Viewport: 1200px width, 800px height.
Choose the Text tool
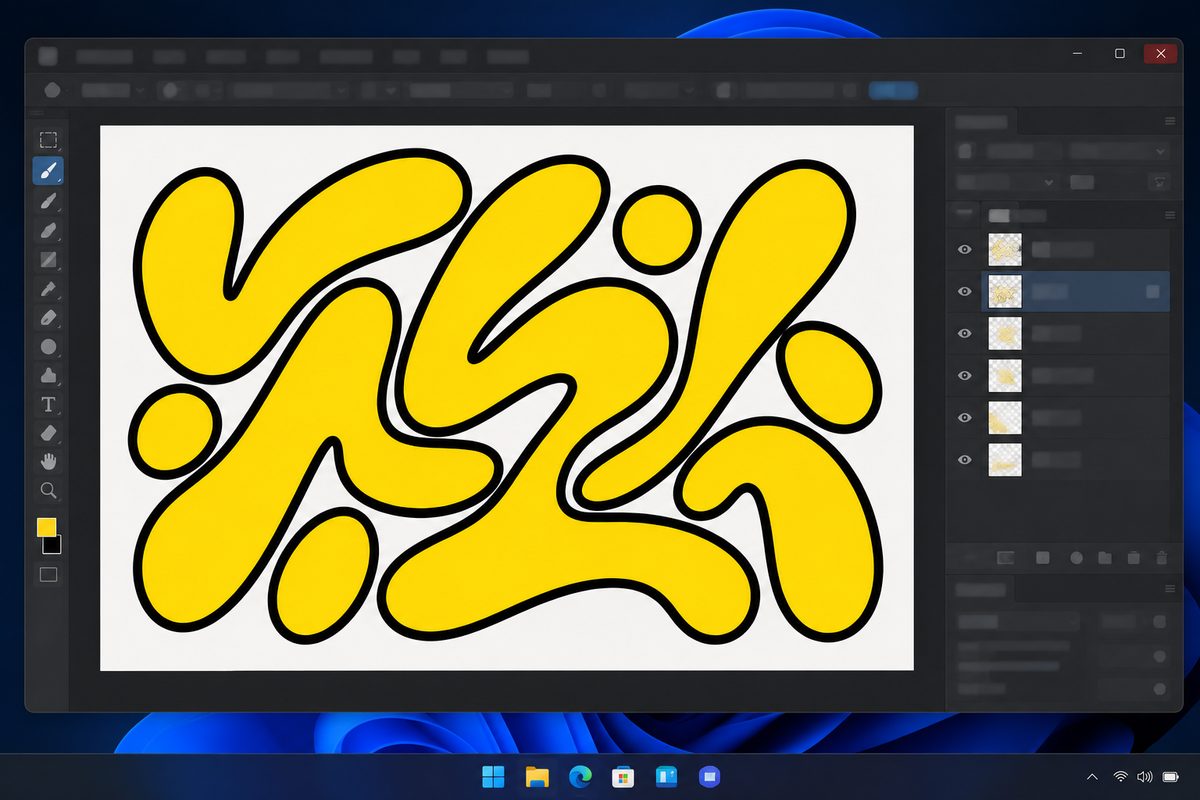point(48,405)
